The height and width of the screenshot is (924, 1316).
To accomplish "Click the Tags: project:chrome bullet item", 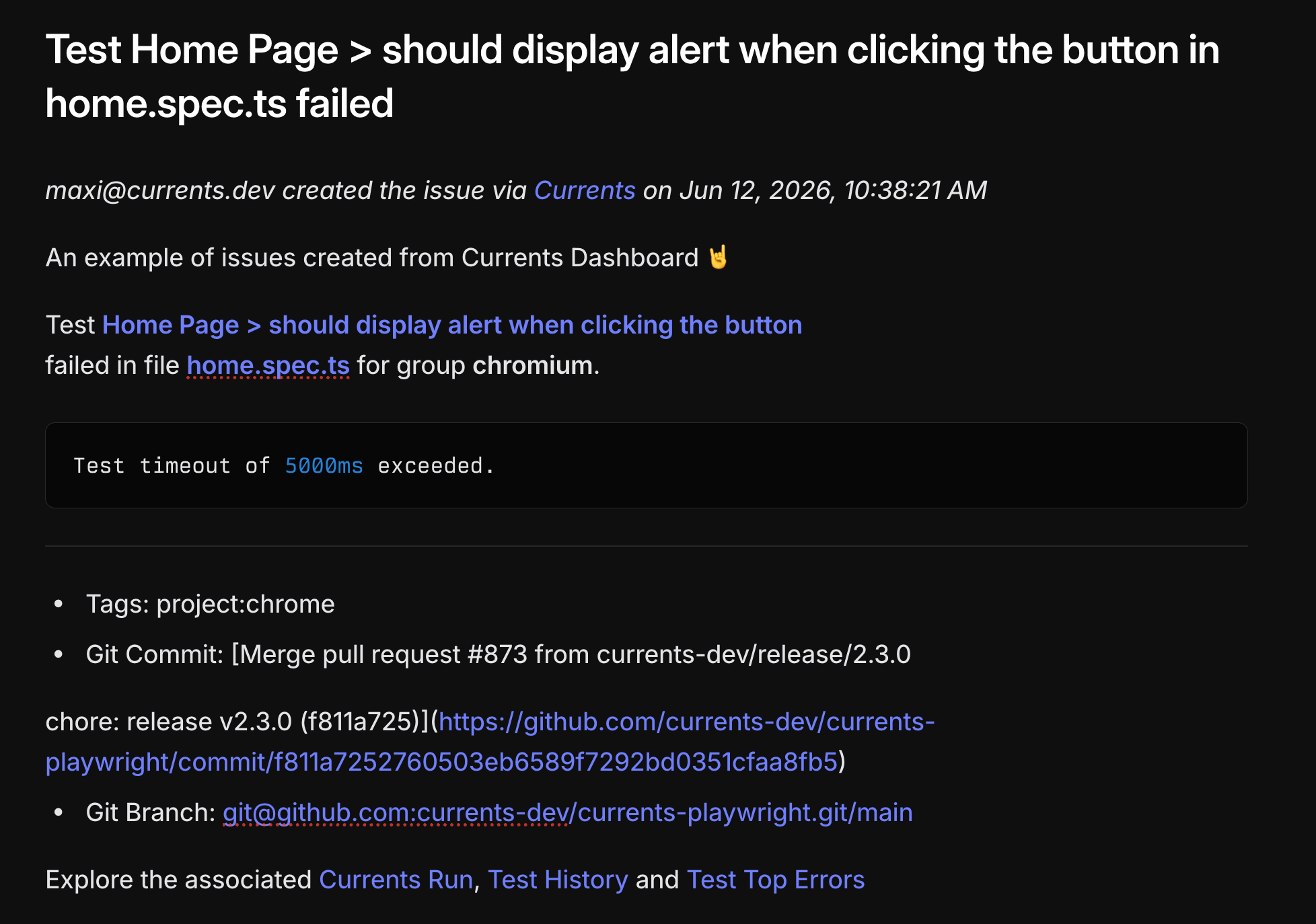I will point(210,604).
